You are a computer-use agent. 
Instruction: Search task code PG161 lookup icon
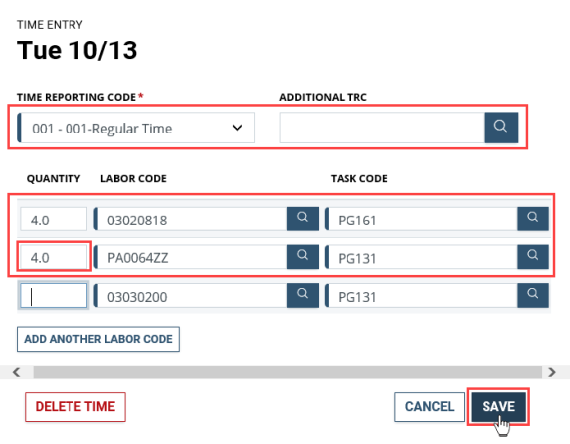click(533, 219)
